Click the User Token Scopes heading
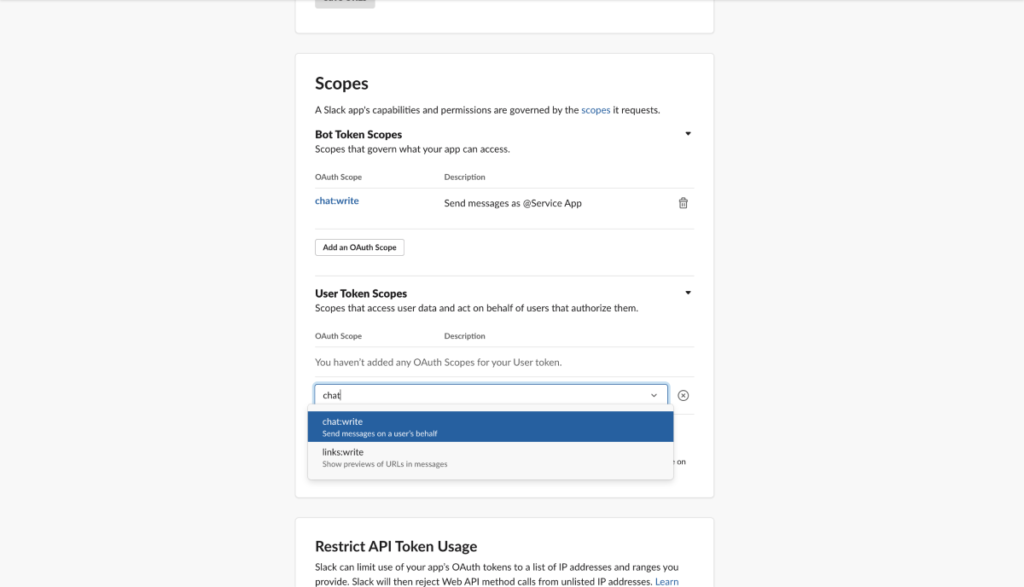 click(x=361, y=294)
